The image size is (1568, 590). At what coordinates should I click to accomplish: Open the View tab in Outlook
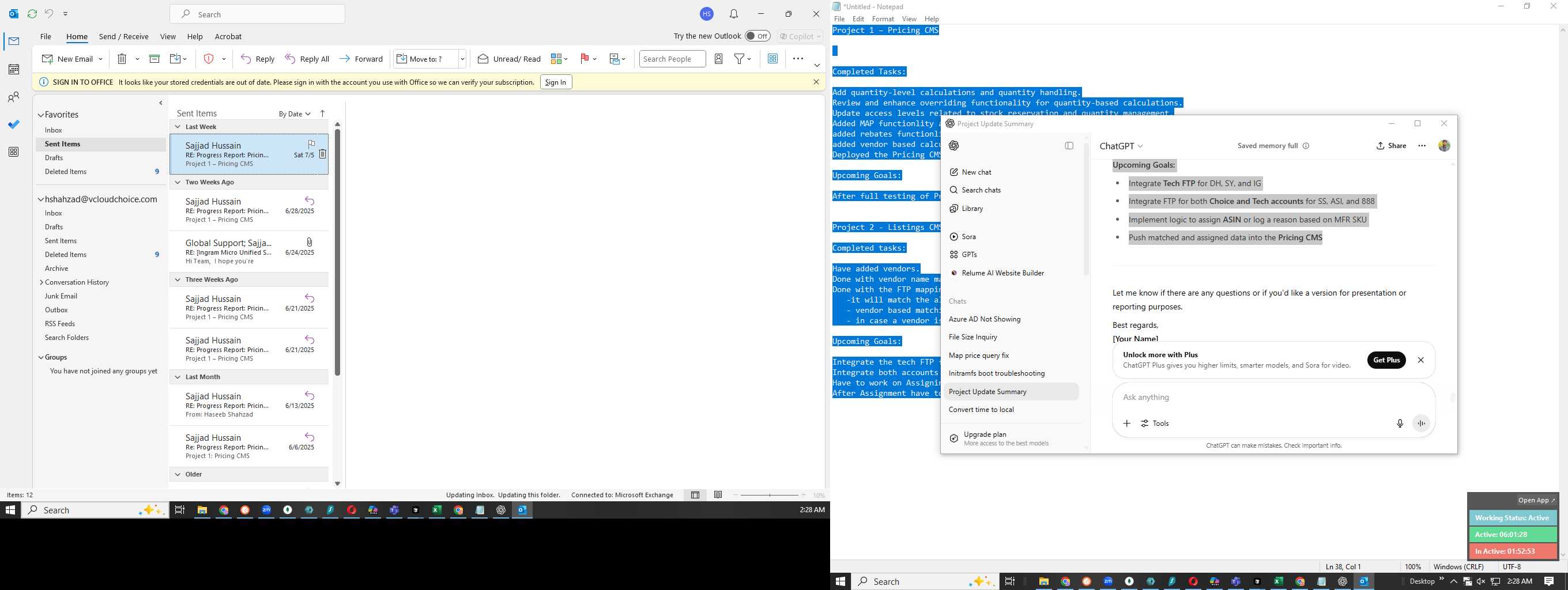pyautogui.click(x=168, y=36)
